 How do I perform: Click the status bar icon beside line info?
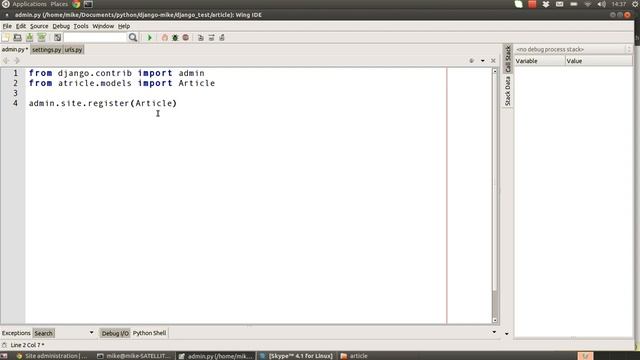coord(4,345)
